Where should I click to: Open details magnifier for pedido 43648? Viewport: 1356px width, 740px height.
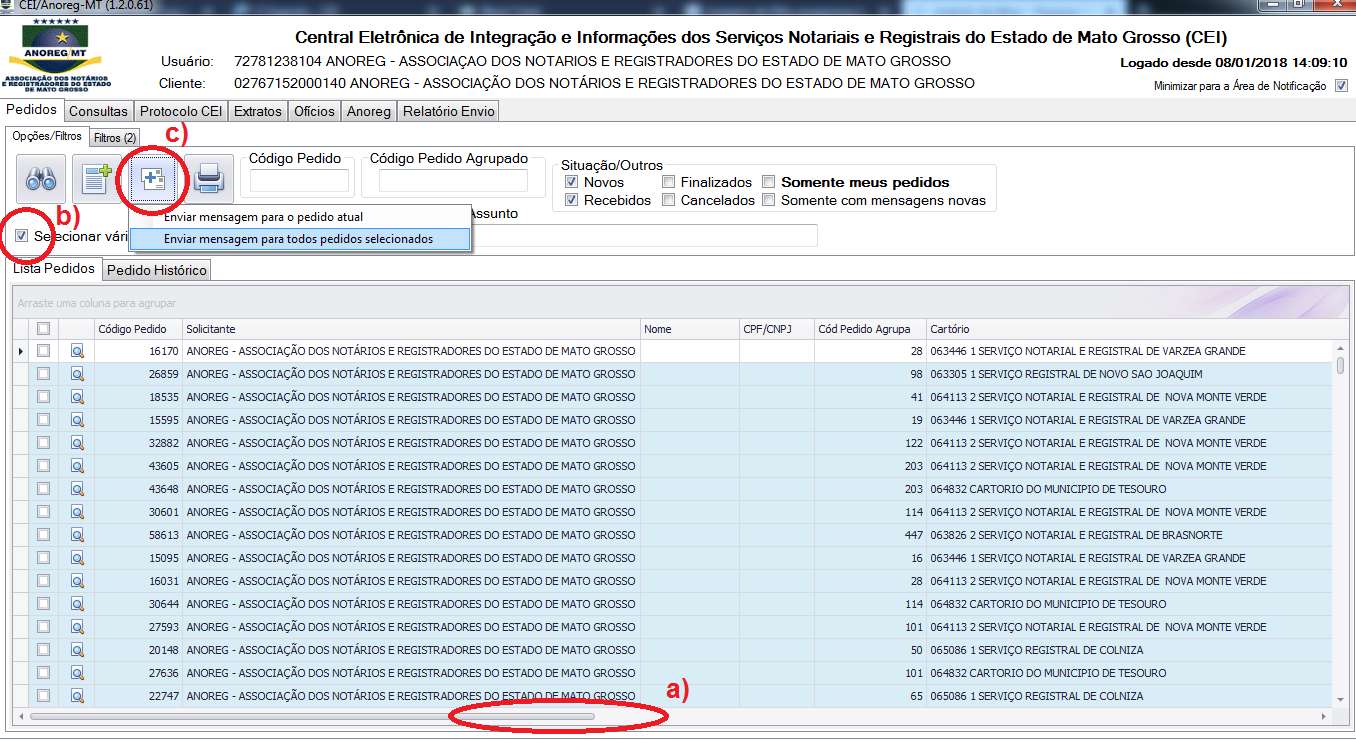click(x=77, y=489)
